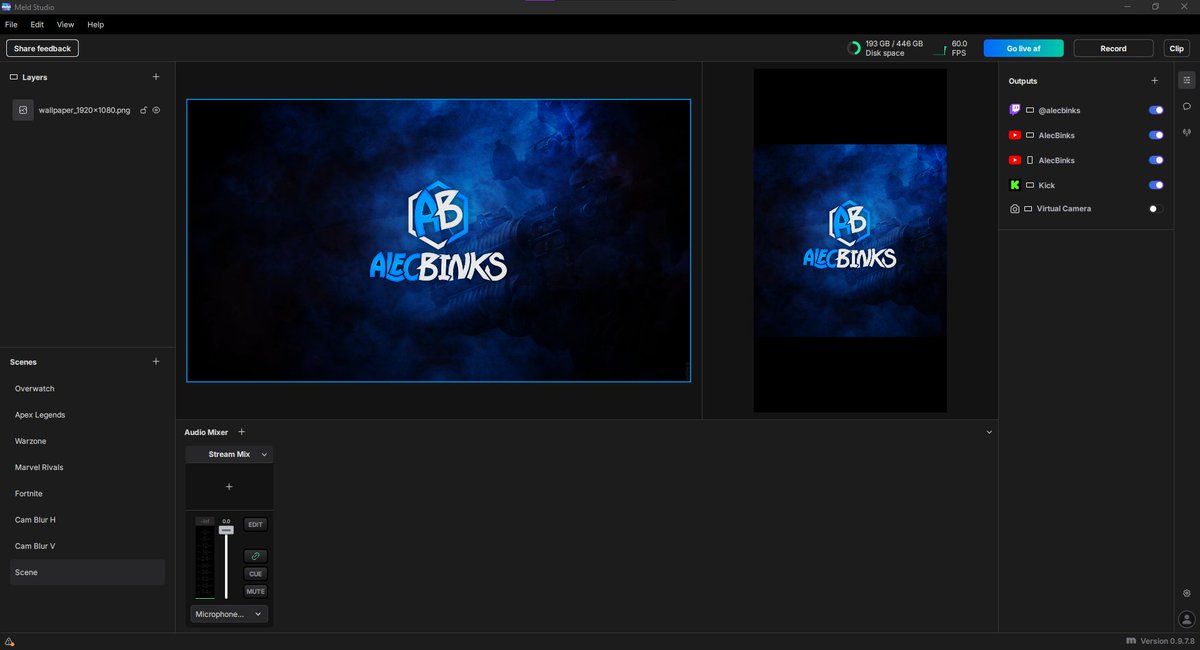1200x650 pixels.
Task: Open the File menu
Action: click(x=11, y=24)
